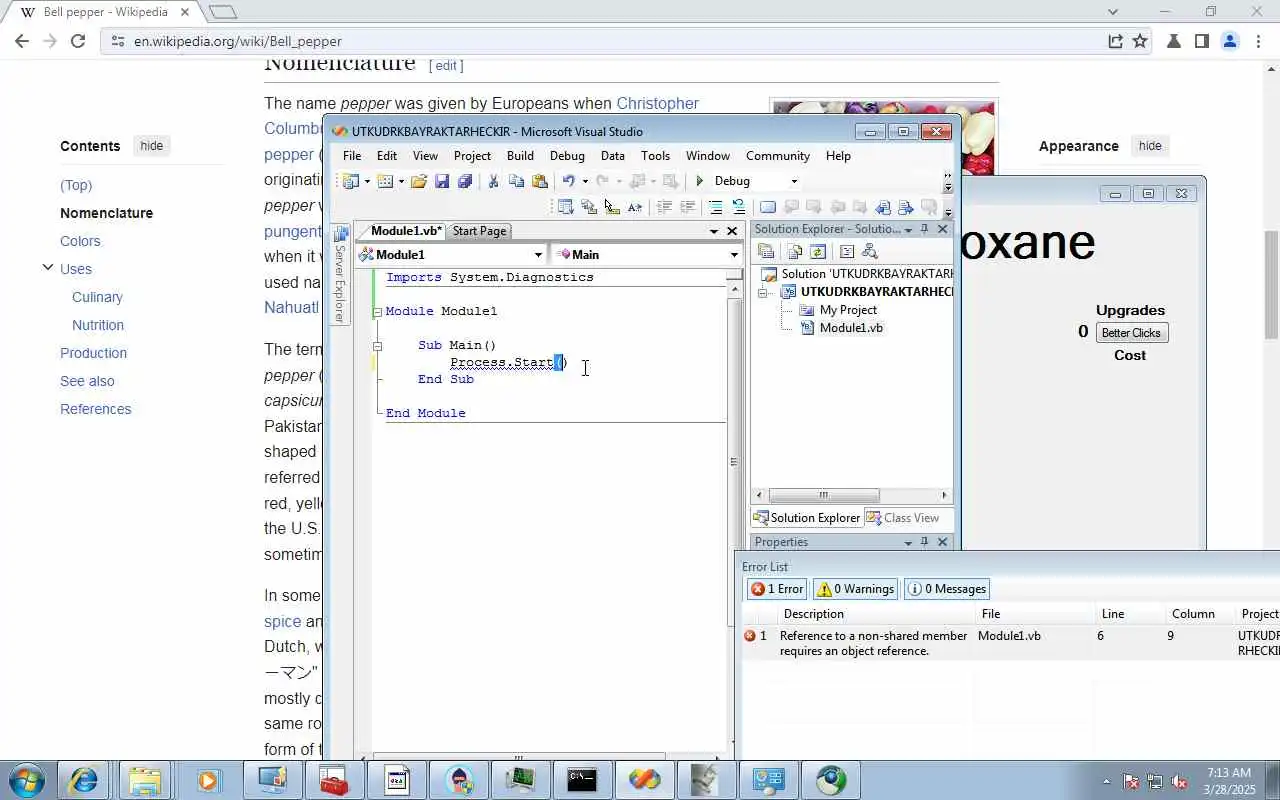Click the Better Clicks upgrade button
Screen dimensions: 1280x800
coord(1131,333)
